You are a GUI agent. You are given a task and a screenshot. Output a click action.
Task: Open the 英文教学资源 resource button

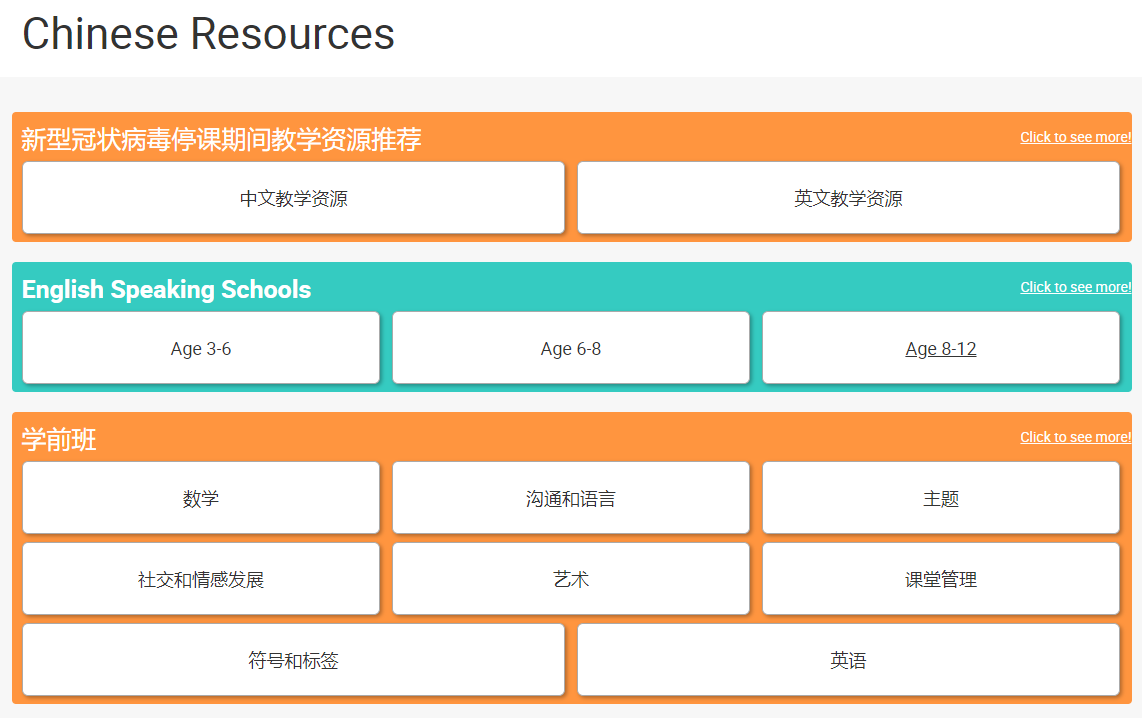[848, 198]
